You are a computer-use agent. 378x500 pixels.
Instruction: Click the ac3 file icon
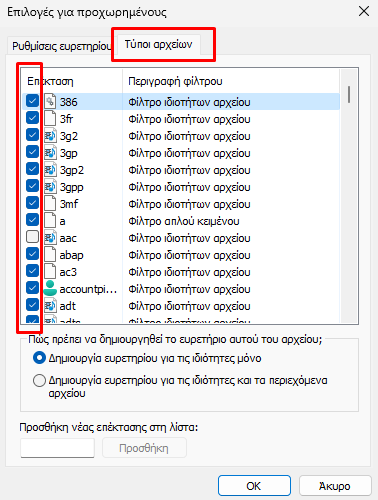[x=50, y=271]
